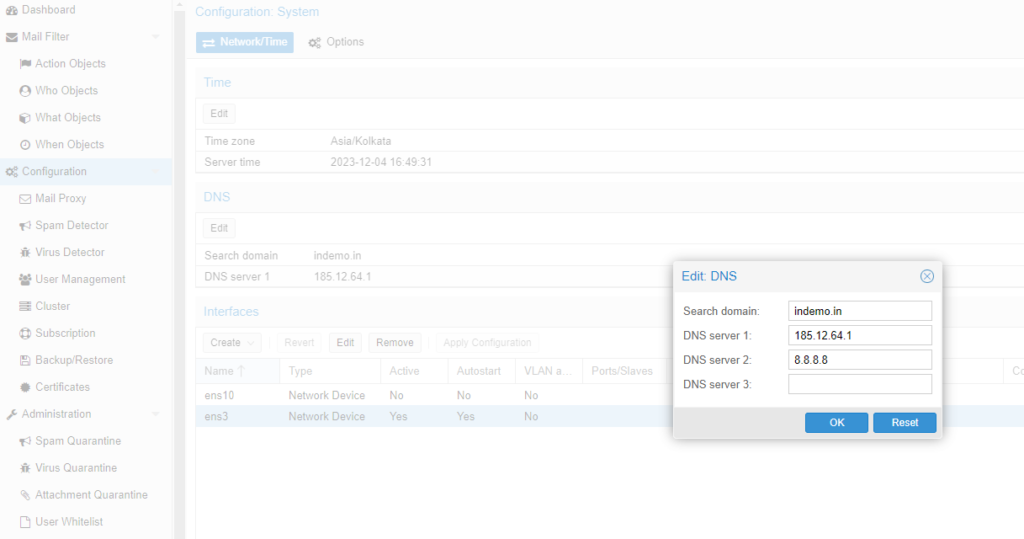Click the server time value 2023-12-04 16:49:31

(x=381, y=162)
